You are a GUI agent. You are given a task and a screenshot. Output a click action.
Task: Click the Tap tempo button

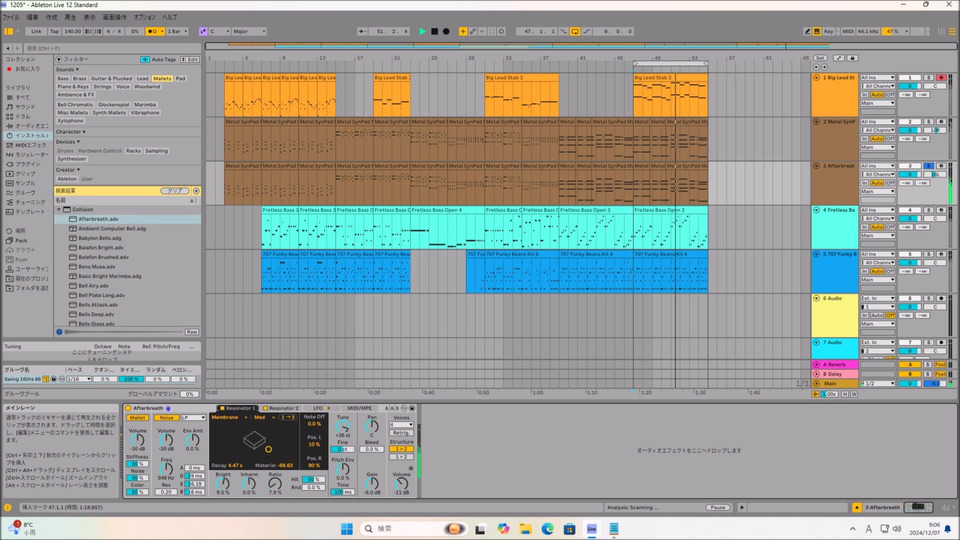[x=54, y=31]
